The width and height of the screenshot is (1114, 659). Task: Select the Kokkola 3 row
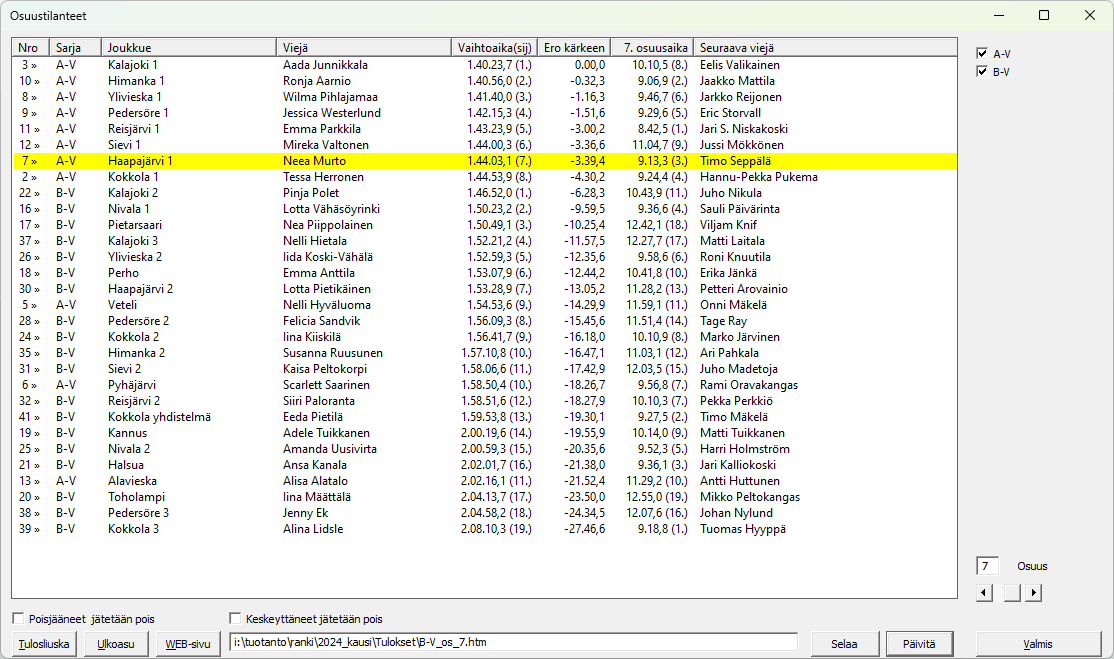[x=300, y=529]
